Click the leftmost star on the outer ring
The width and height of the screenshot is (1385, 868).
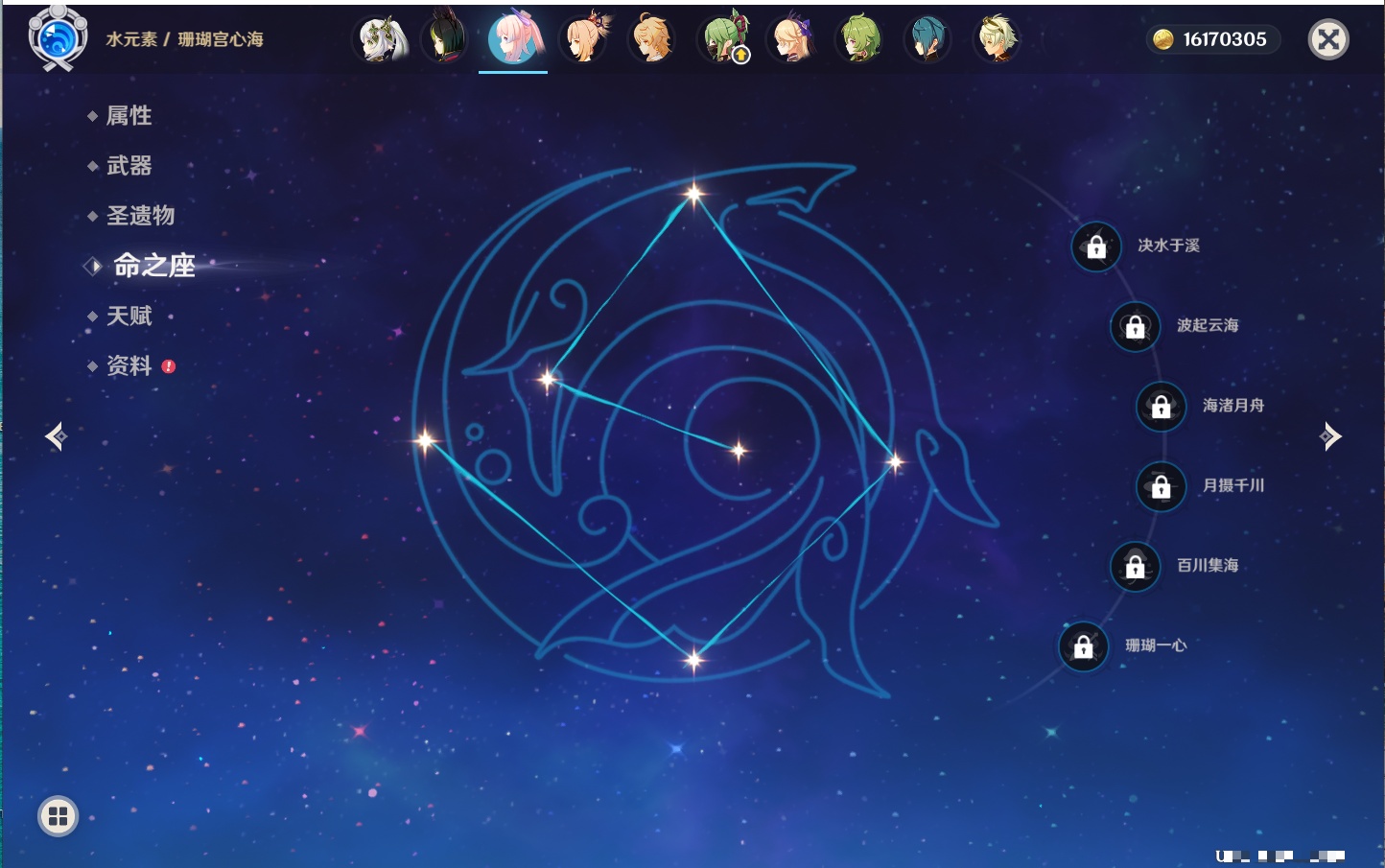(x=425, y=440)
